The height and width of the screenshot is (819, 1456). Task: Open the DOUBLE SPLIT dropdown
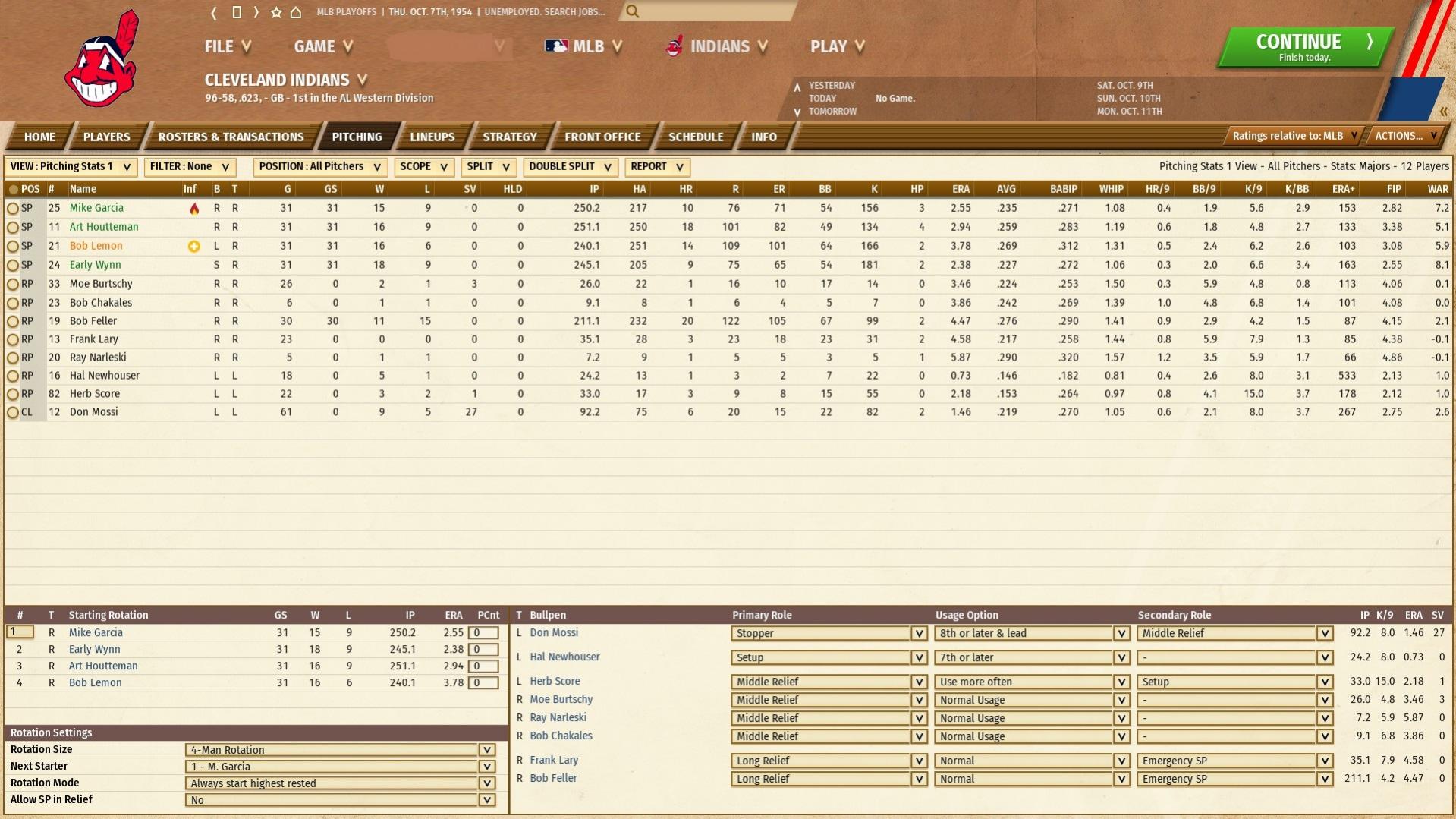coord(571,166)
